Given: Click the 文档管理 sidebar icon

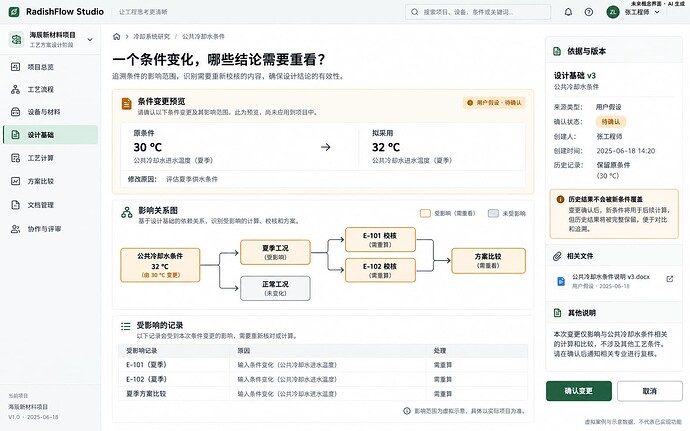Looking at the screenshot, I should [15, 205].
